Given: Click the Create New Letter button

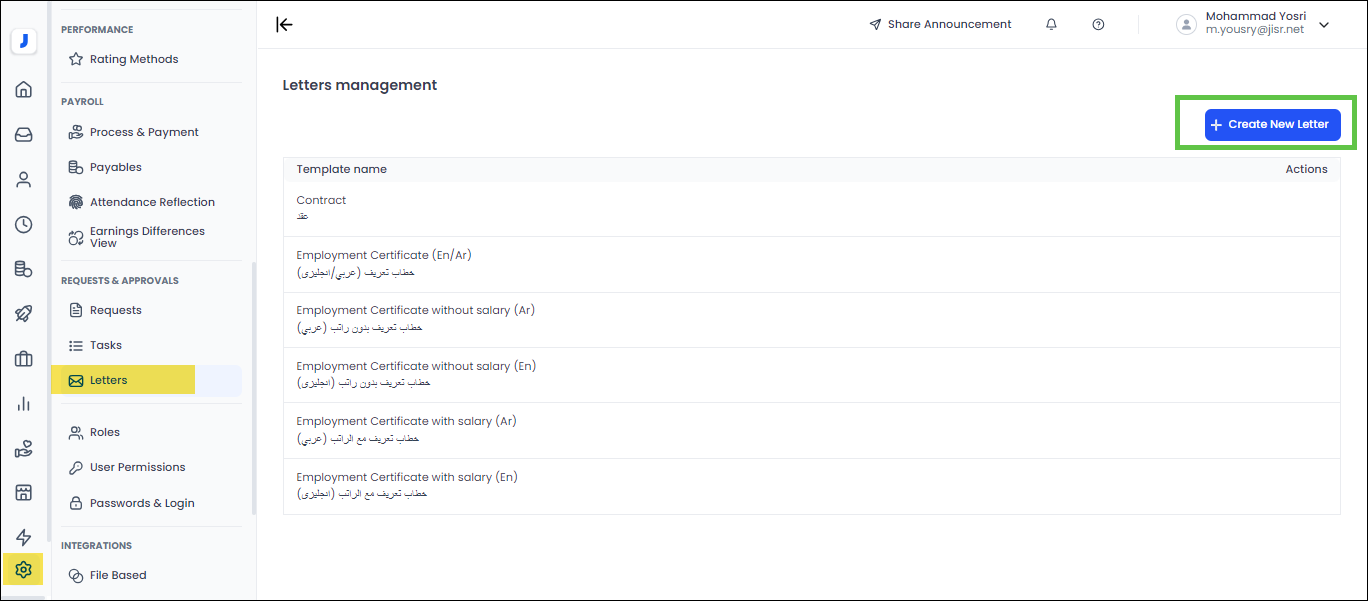Looking at the screenshot, I should point(1271,124).
